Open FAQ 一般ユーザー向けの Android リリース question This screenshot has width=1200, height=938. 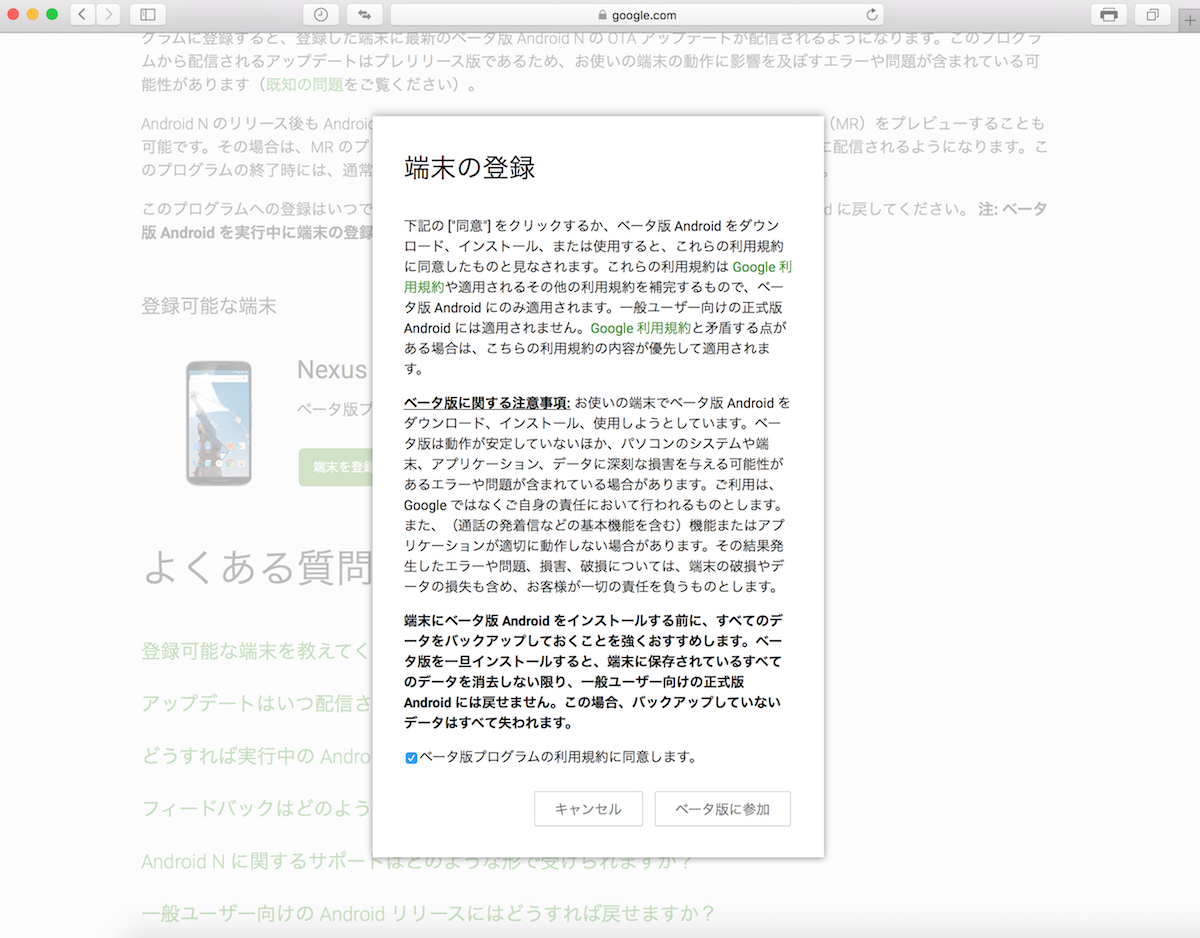click(x=428, y=913)
